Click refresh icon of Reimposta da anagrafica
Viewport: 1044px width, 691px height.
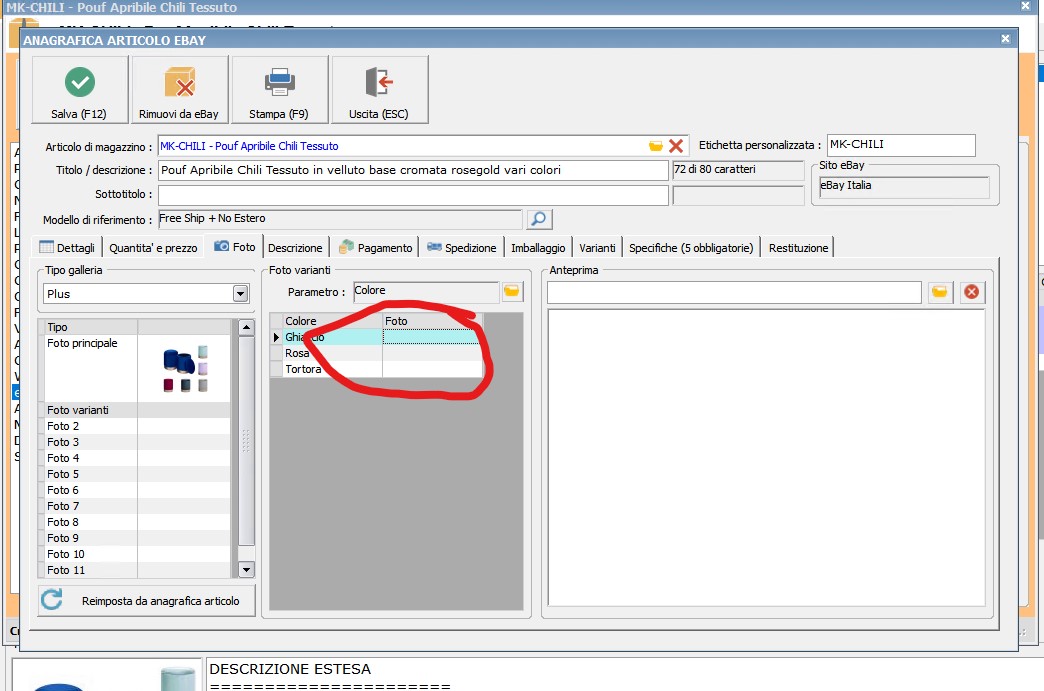point(52,600)
